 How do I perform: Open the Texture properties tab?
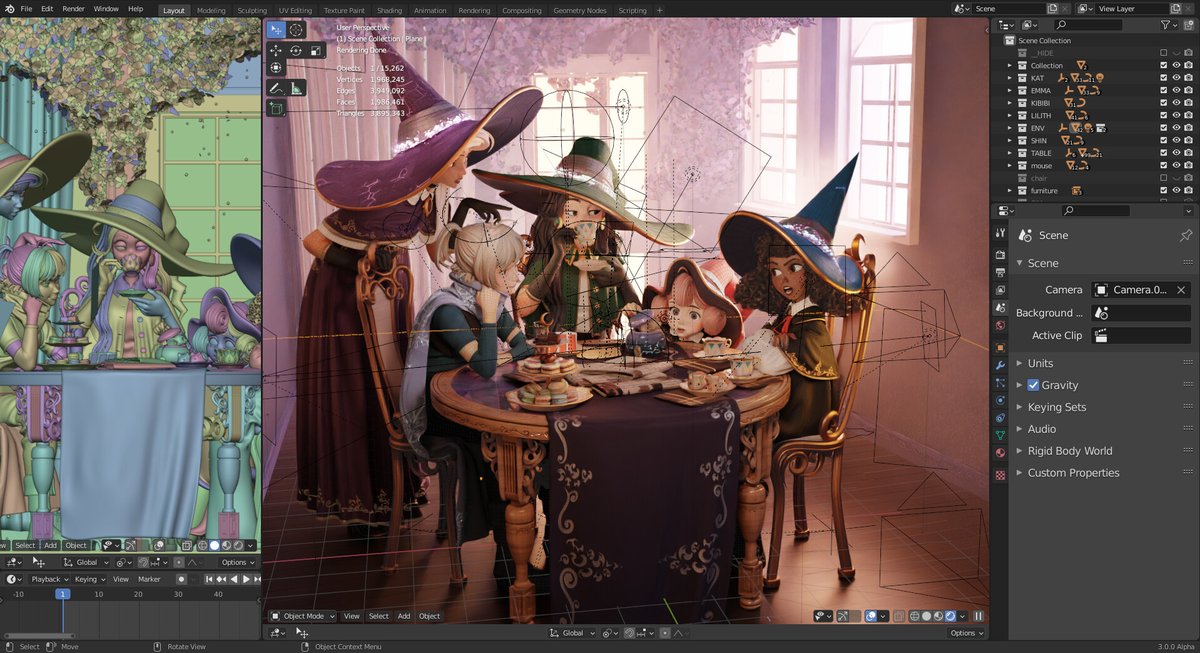click(x=1000, y=474)
